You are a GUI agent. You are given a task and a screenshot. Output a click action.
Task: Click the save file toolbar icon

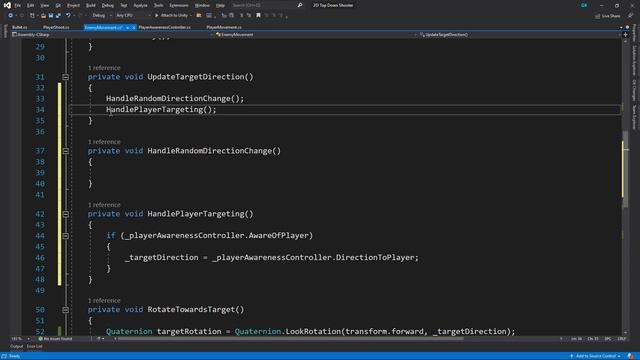coord(51,16)
